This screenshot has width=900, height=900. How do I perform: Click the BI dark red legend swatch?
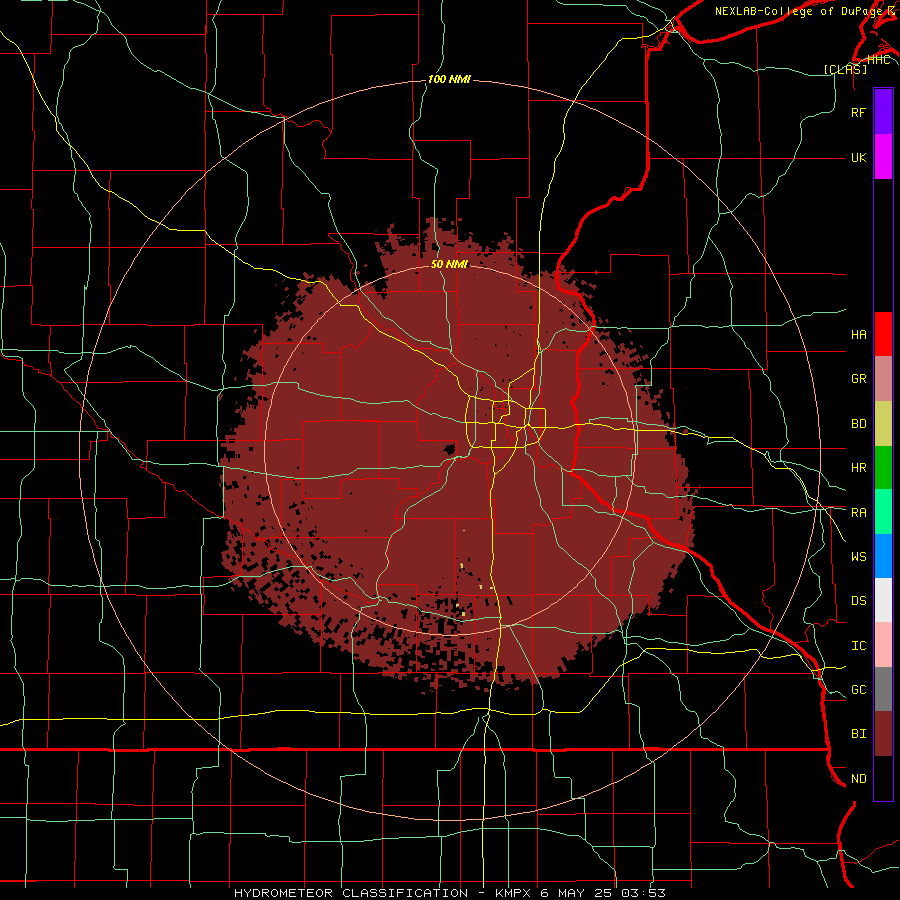point(883,734)
